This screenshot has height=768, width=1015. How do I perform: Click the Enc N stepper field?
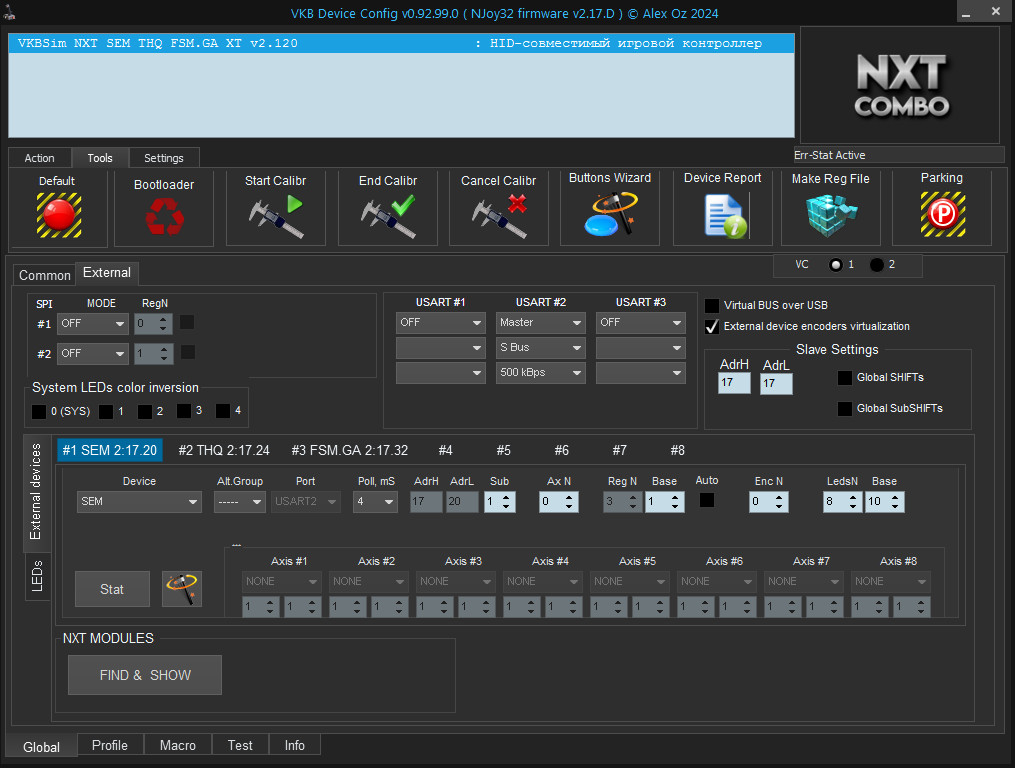click(x=768, y=502)
